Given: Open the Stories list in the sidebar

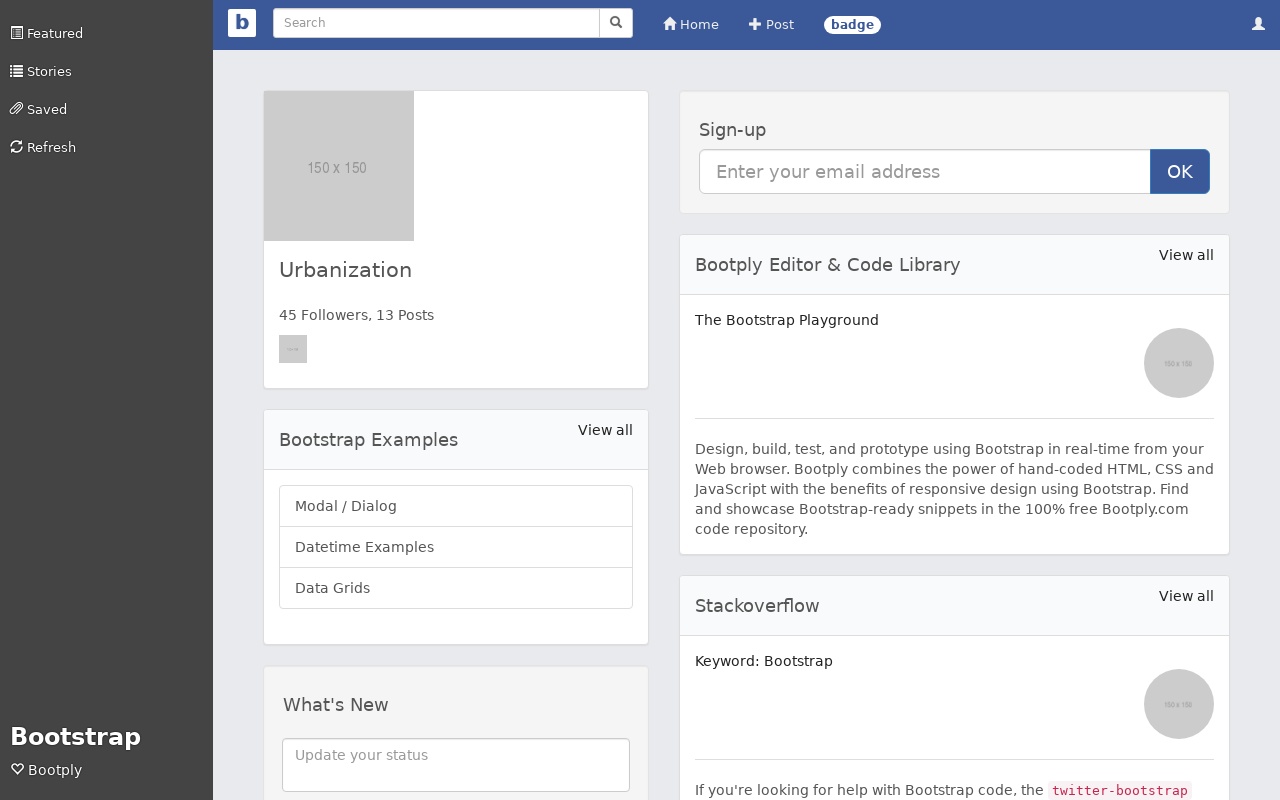Looking at the screenshot, I should click(41, 71).
